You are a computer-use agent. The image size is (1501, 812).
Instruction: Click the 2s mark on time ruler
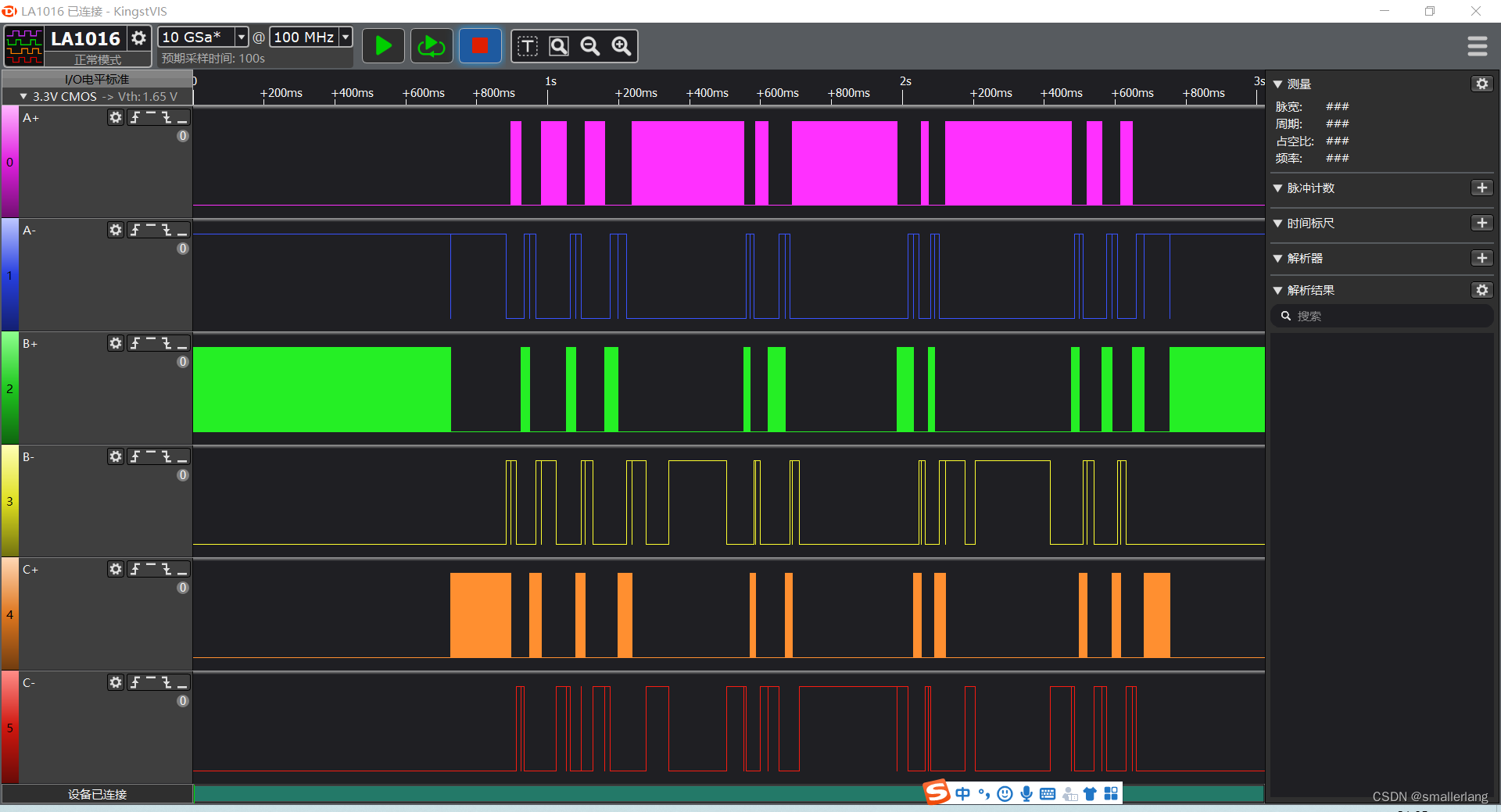tap(905, 81)
